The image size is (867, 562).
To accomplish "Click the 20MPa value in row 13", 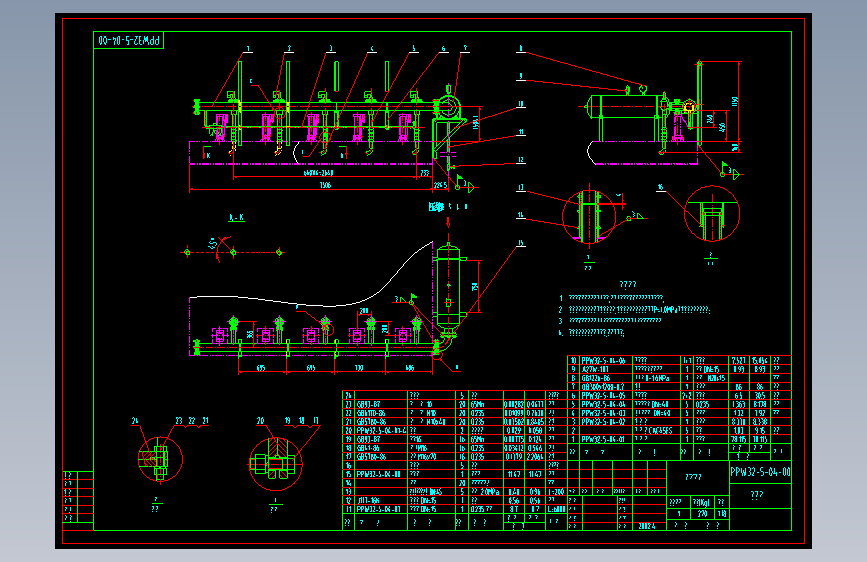I will [489, 492].
